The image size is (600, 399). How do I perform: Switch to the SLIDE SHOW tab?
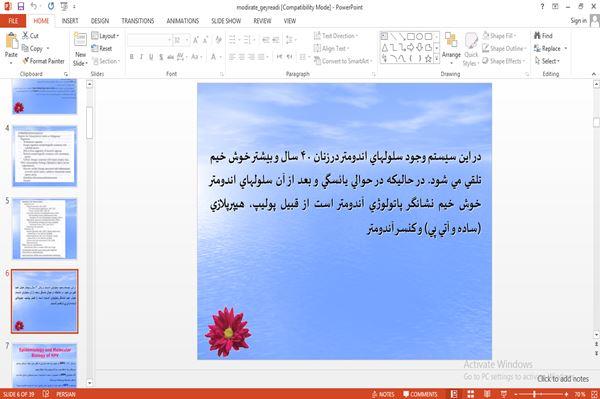[226, 21]
